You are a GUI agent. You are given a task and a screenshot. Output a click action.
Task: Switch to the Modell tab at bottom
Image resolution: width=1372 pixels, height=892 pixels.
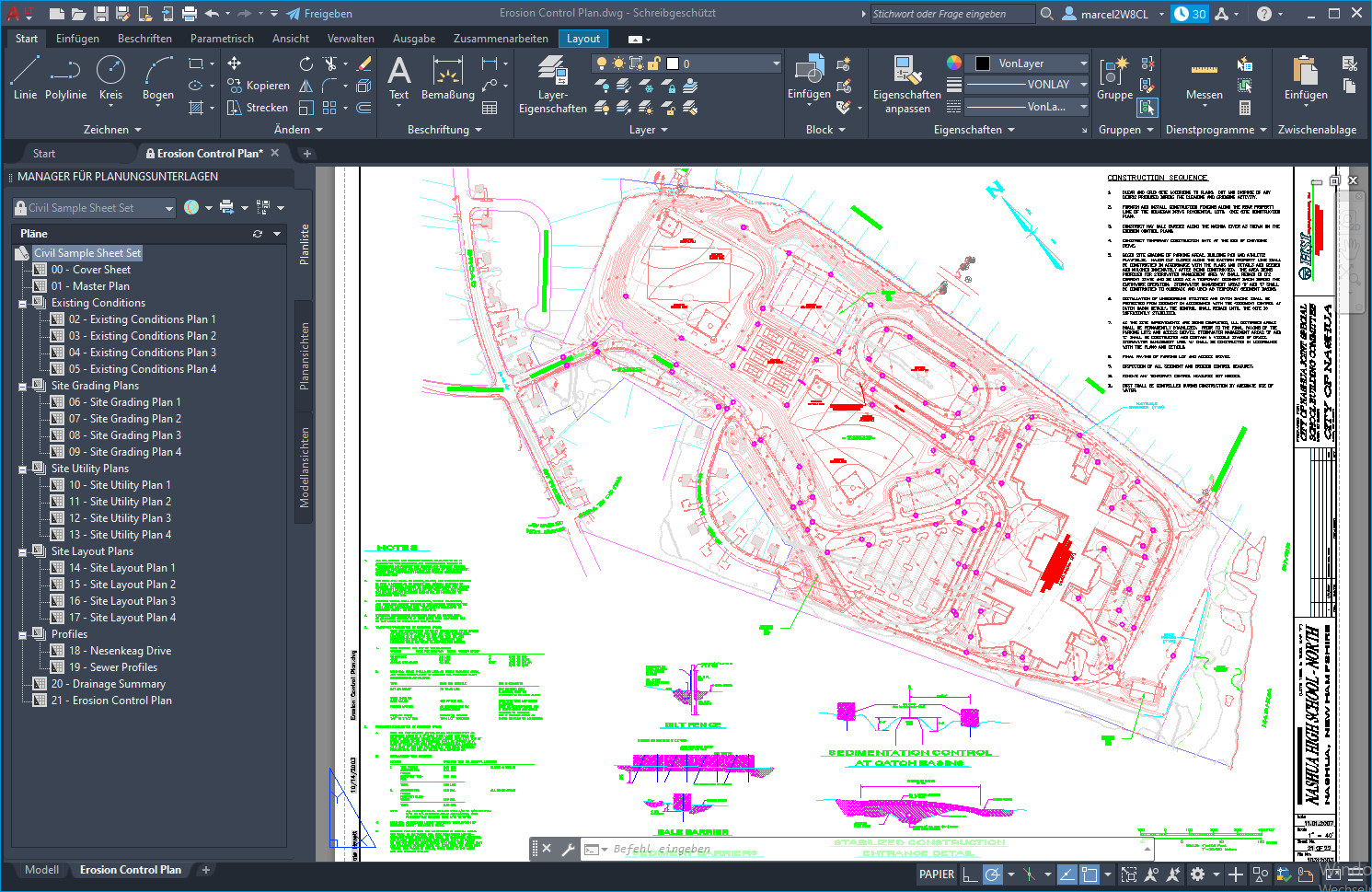coord(41,869)
